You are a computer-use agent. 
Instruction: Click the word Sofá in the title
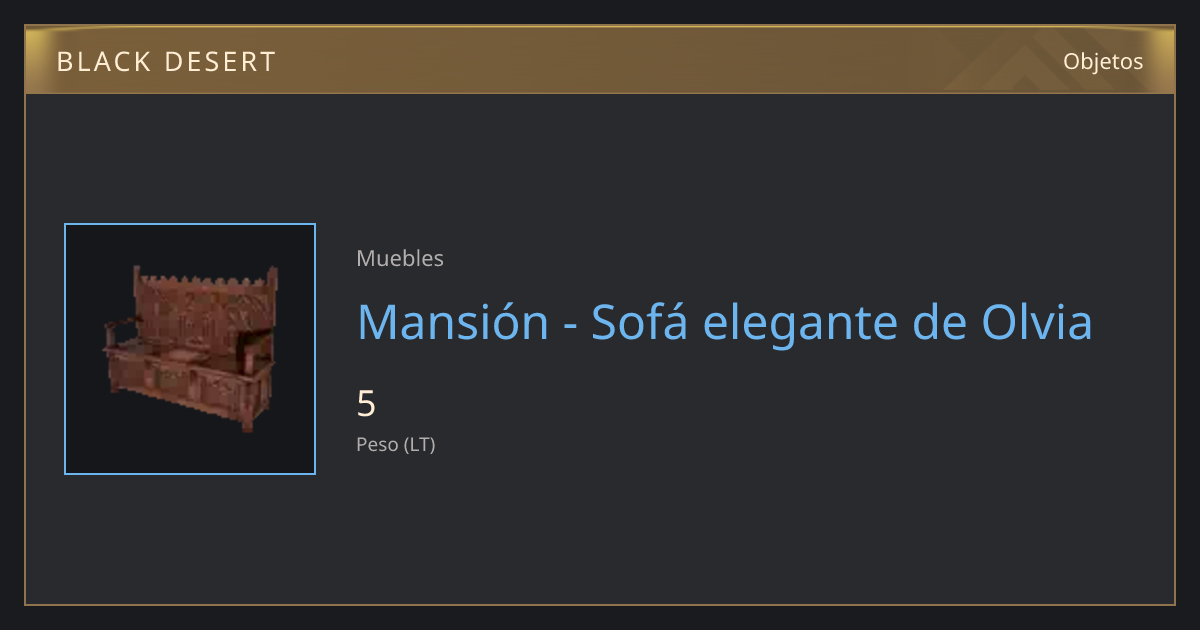pos(638,322)
